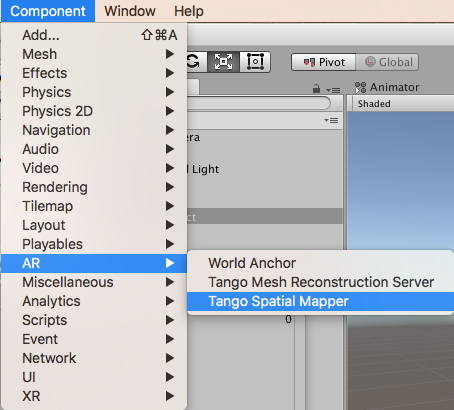Open the Analytics submenu
Viewport: 454px width, 410px height.
coord(94,301)
